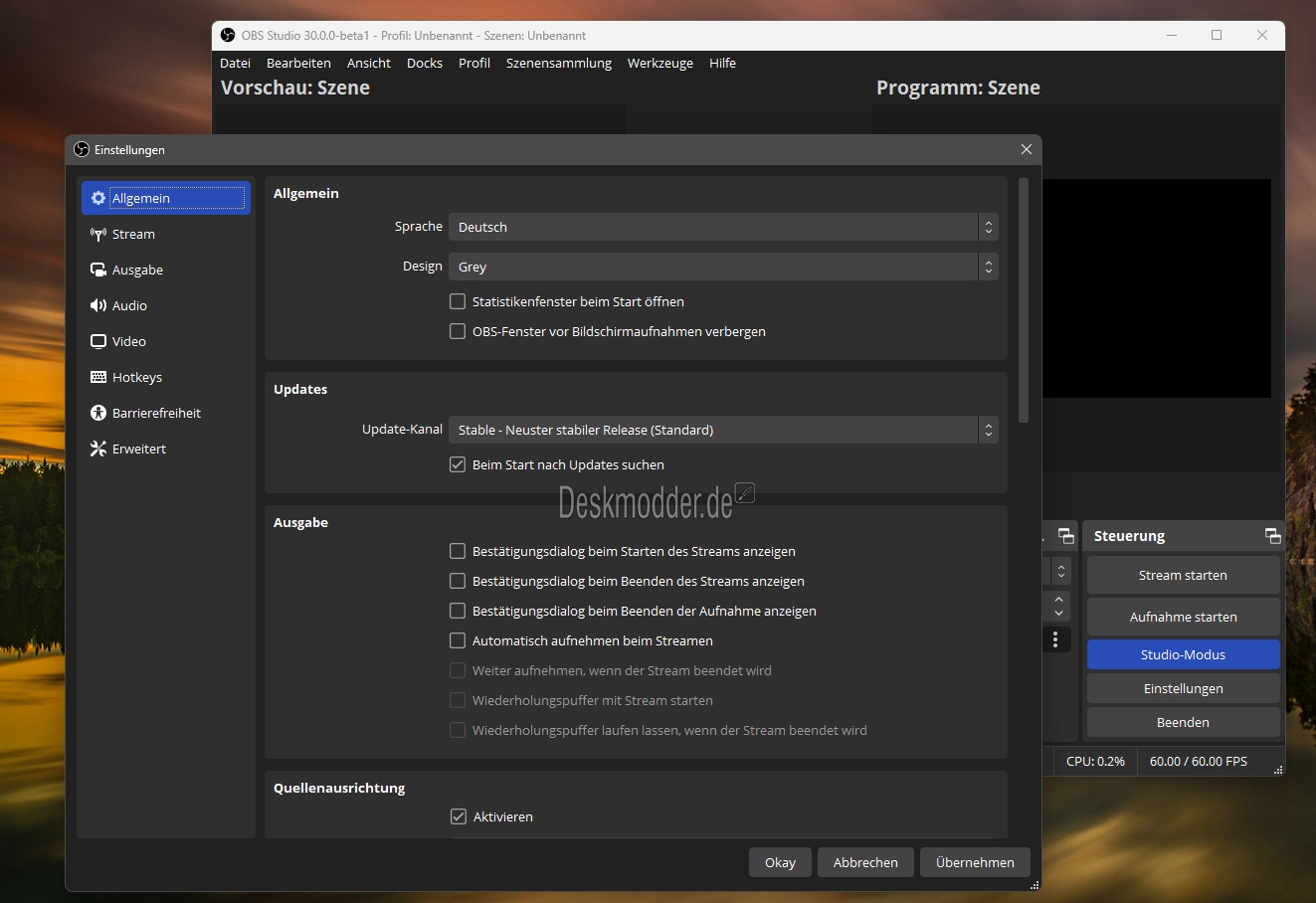Viewport: 1316px width, 903px height.
Task: Click the Audio speaker icon in sidebar
Action: [x=98, y=305]
